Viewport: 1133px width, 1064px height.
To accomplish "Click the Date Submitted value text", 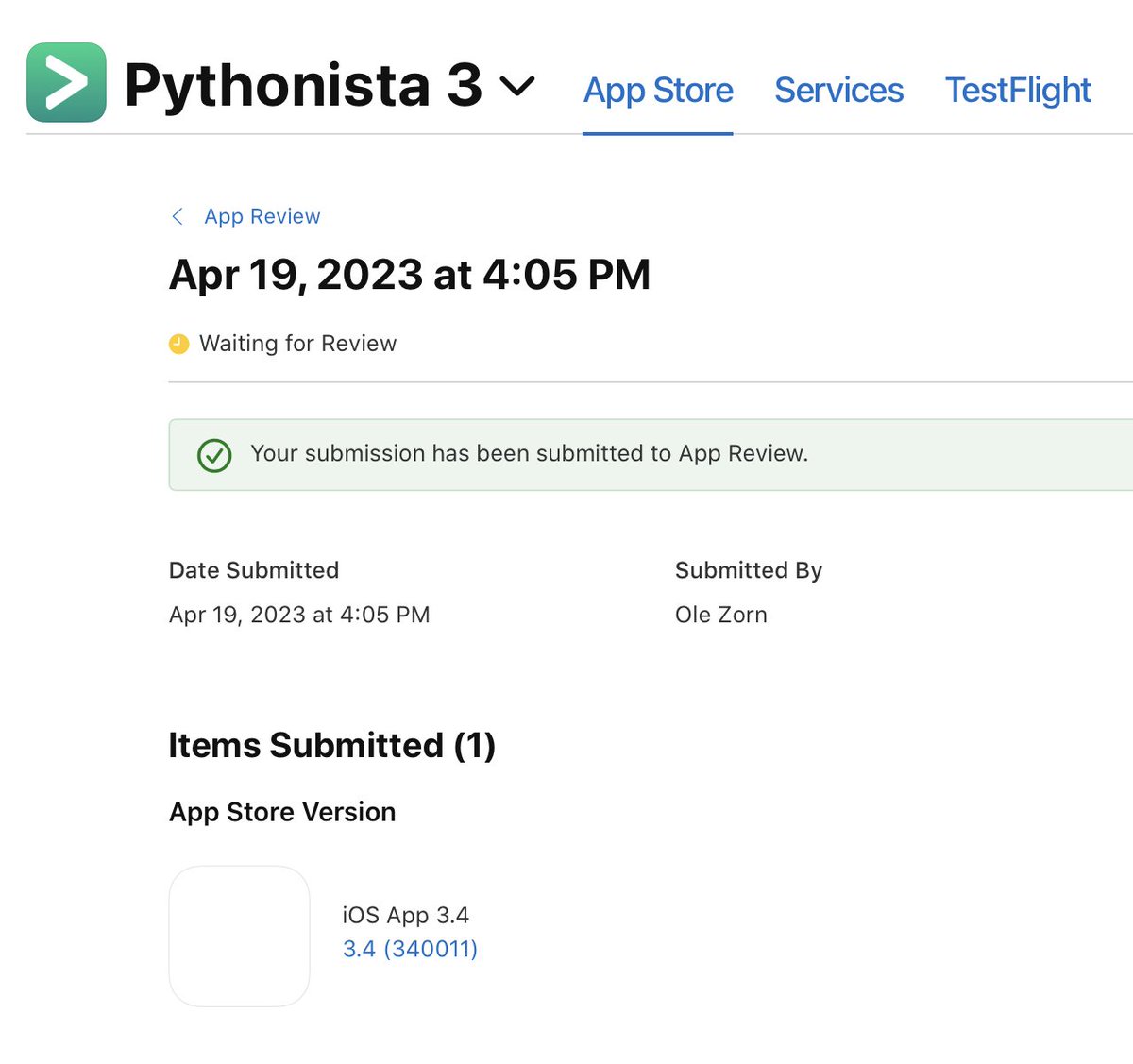I will click(299, 615).
